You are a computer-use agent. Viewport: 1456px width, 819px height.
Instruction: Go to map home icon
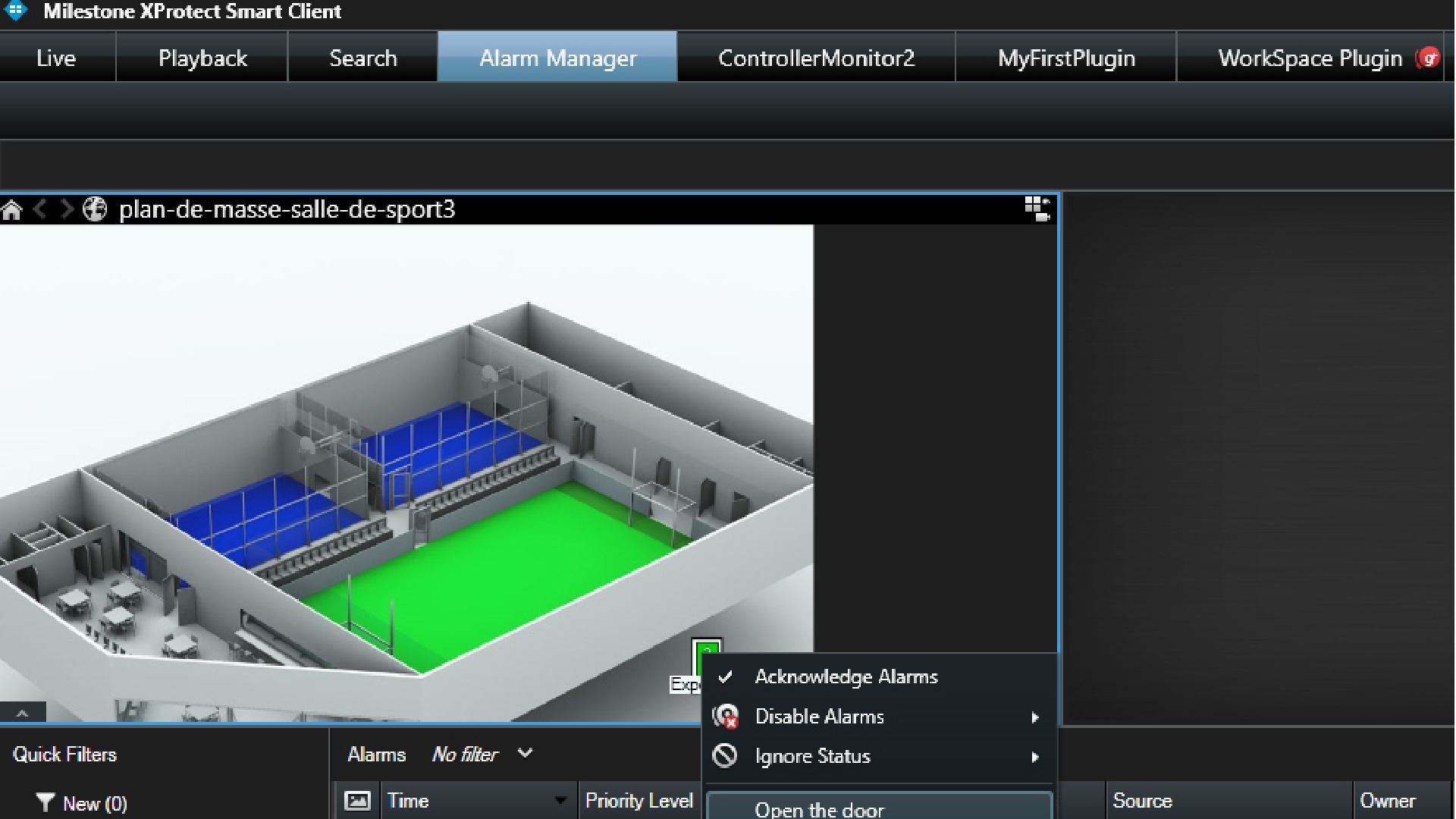11,210
